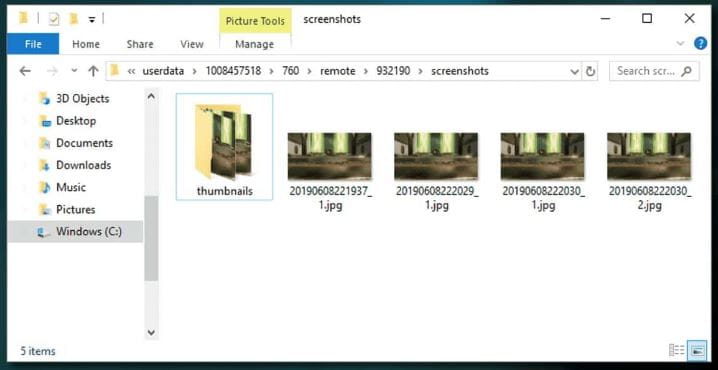Click the 5 items status text
This screenshot has width=718, height=370.
click(x=38, y=351)
